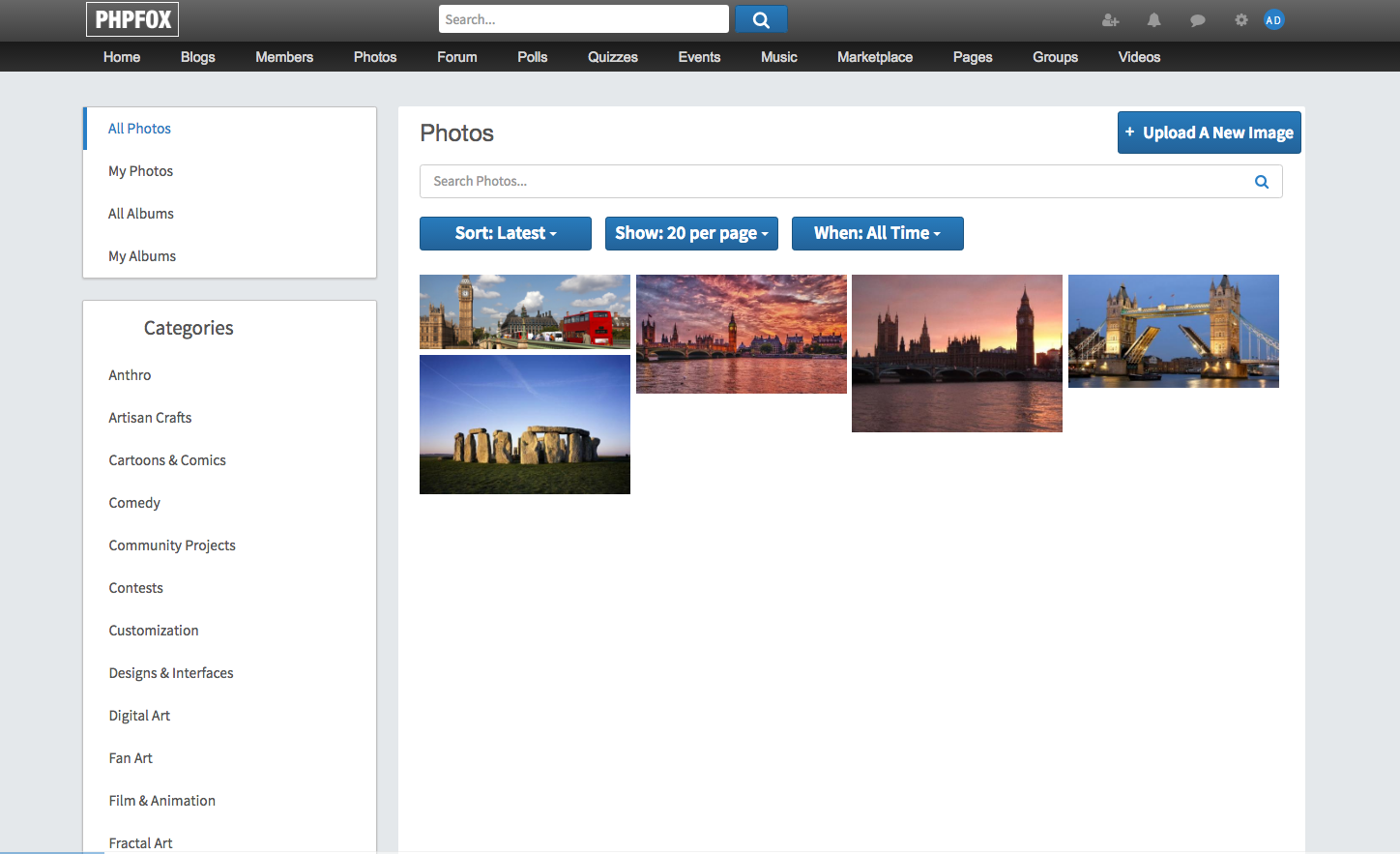Open the dusk Big Ben bridge photo

point(957,353)
